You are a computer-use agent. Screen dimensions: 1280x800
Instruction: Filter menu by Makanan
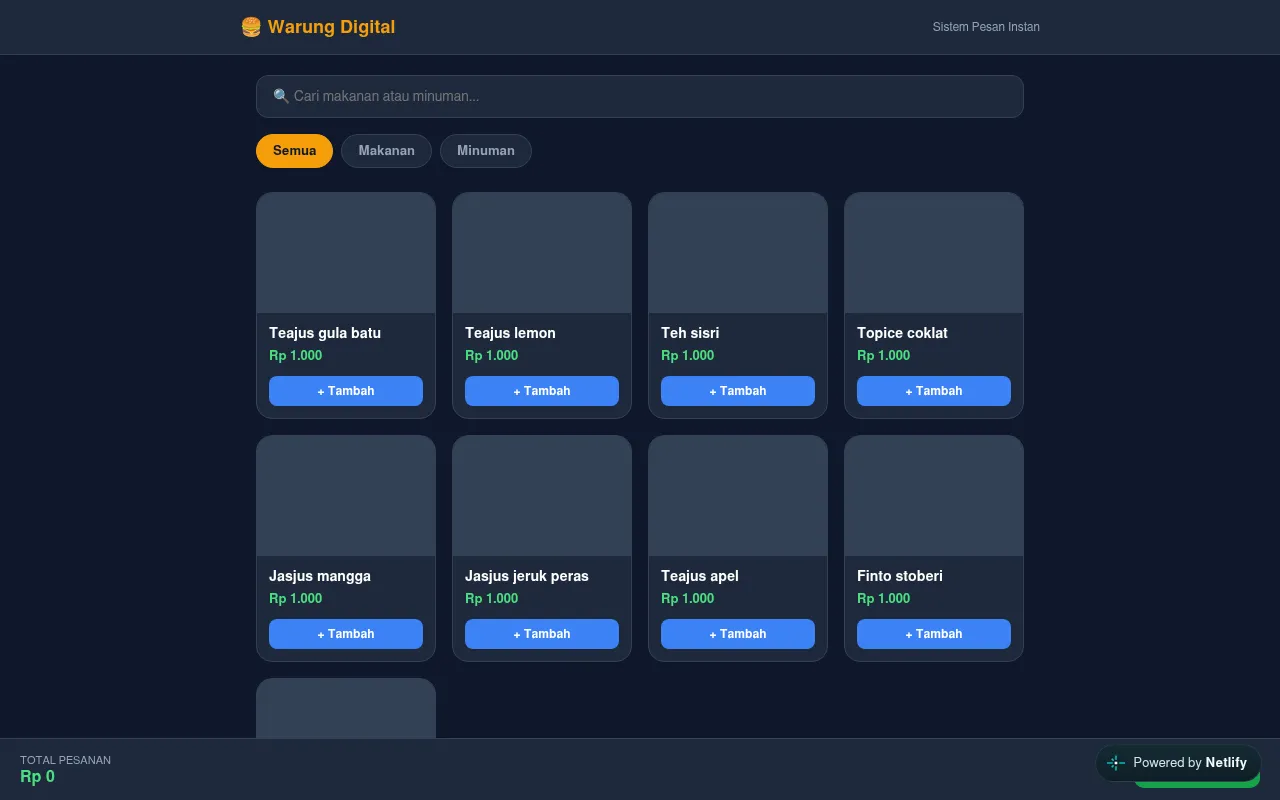(386, 151)
